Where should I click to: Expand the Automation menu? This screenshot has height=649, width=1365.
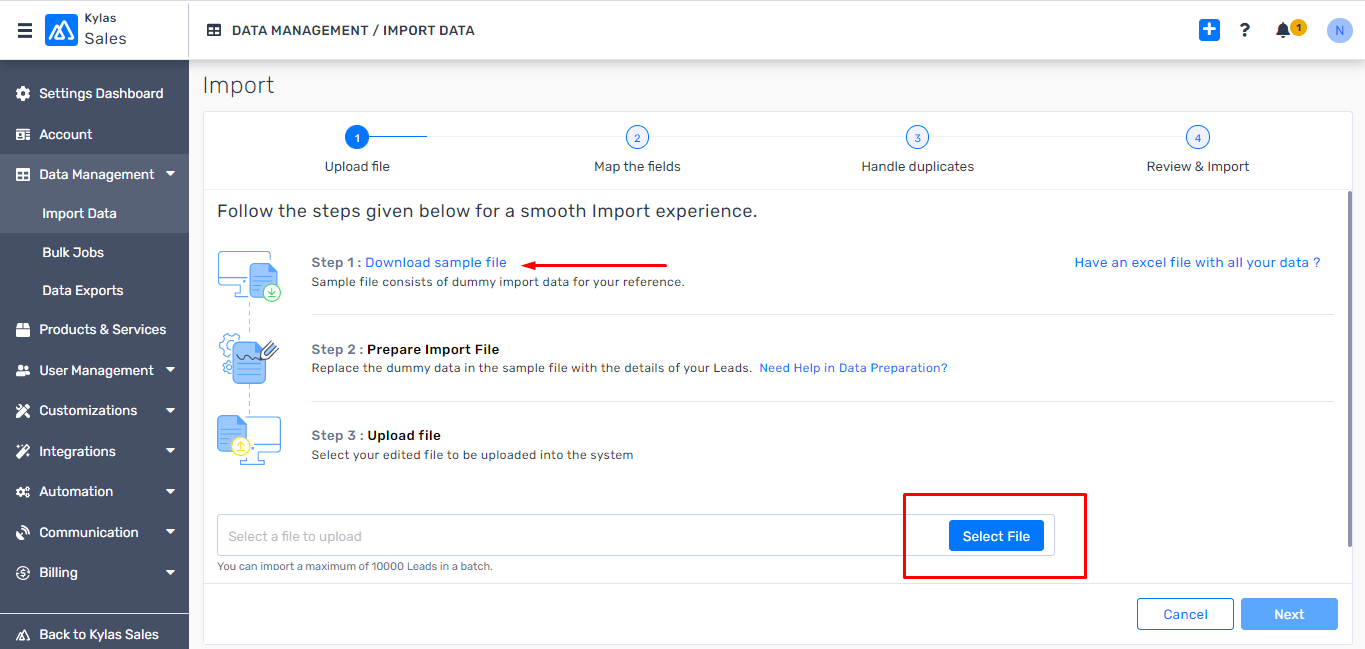(x=170, y=492)
